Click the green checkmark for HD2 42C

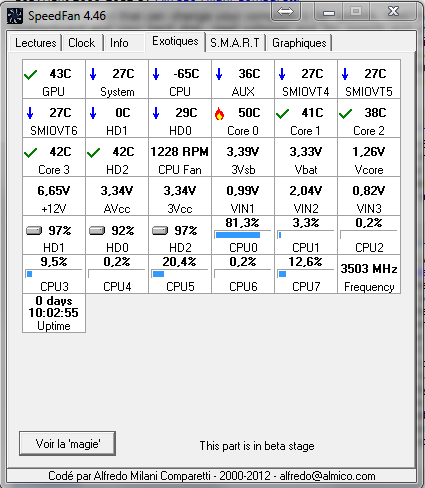click(x=93, y=153)
